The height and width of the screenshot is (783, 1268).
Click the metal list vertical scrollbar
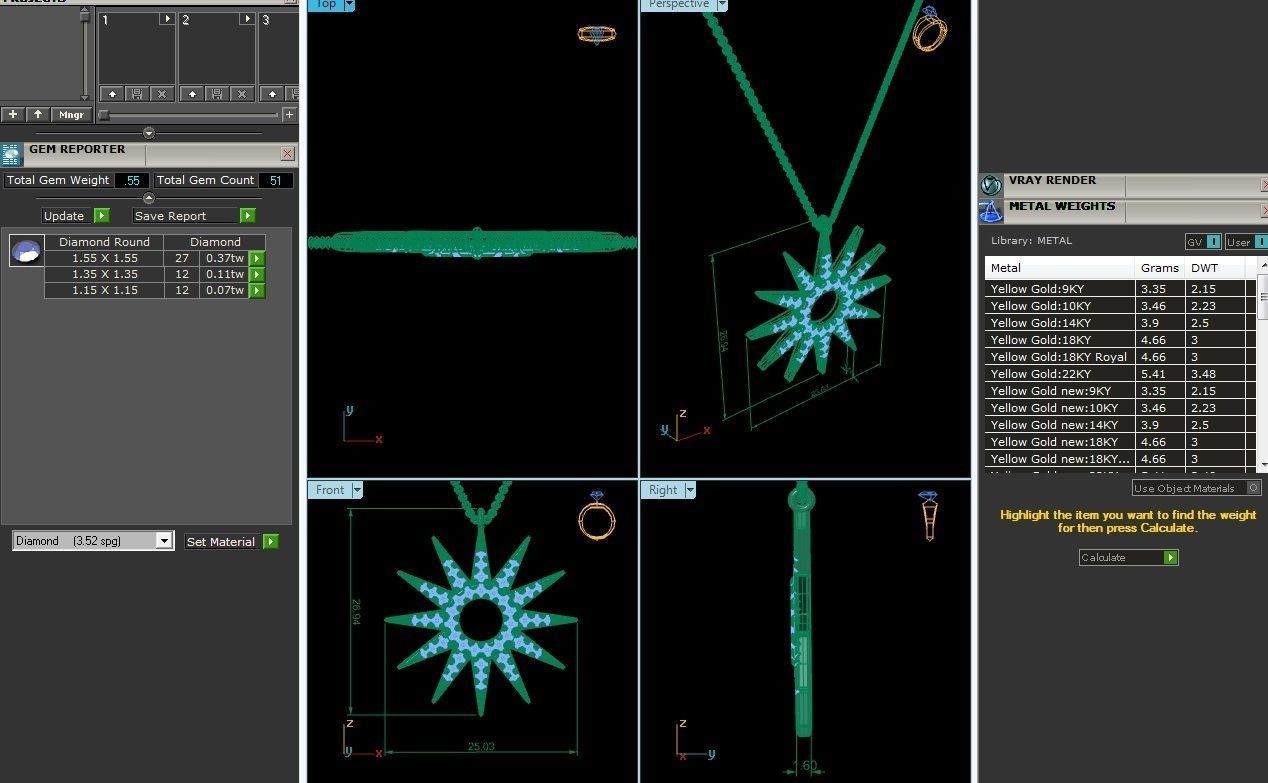pos(1262,365)
